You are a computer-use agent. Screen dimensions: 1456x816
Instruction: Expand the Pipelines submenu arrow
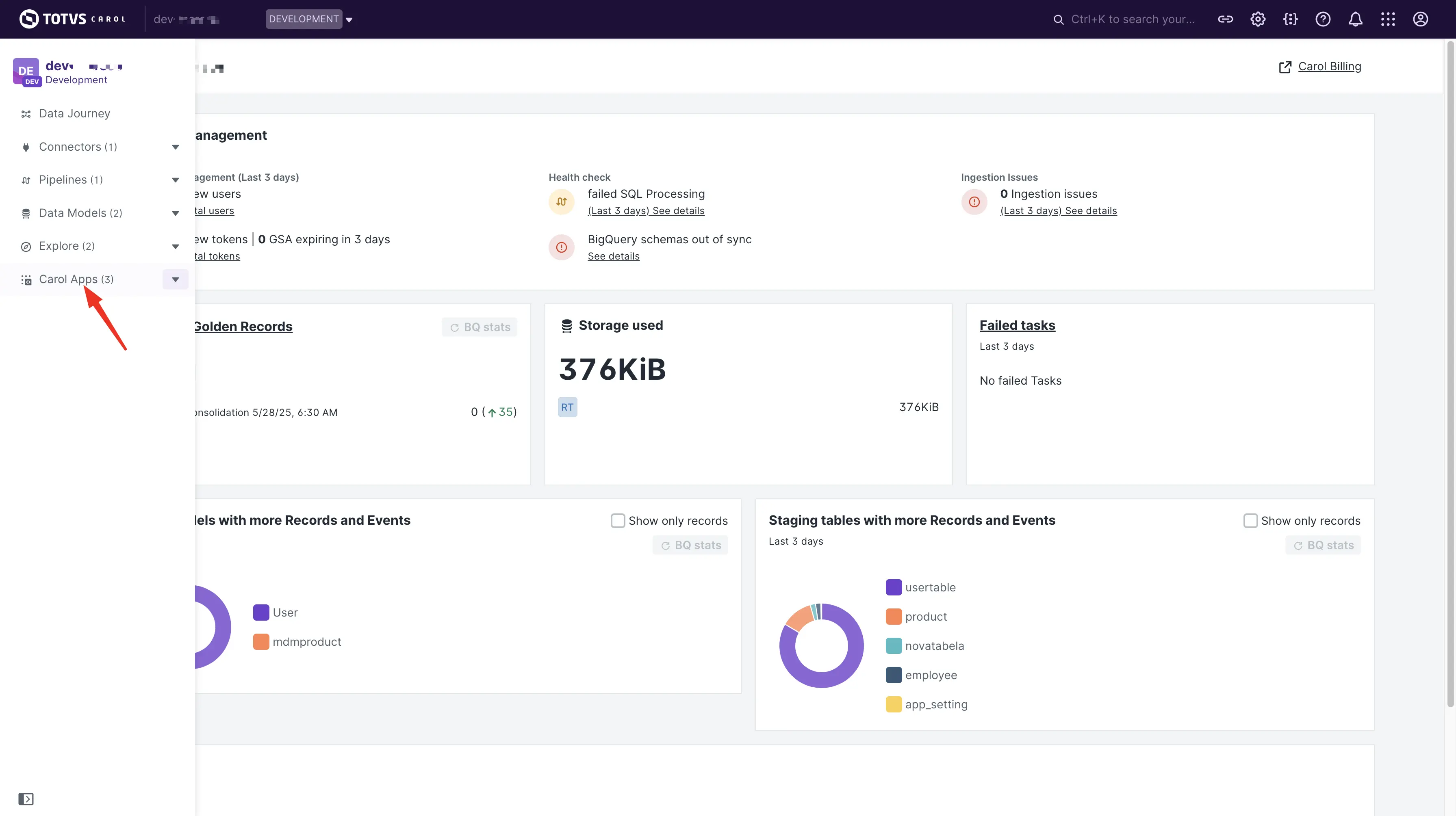tap(175, 180)
